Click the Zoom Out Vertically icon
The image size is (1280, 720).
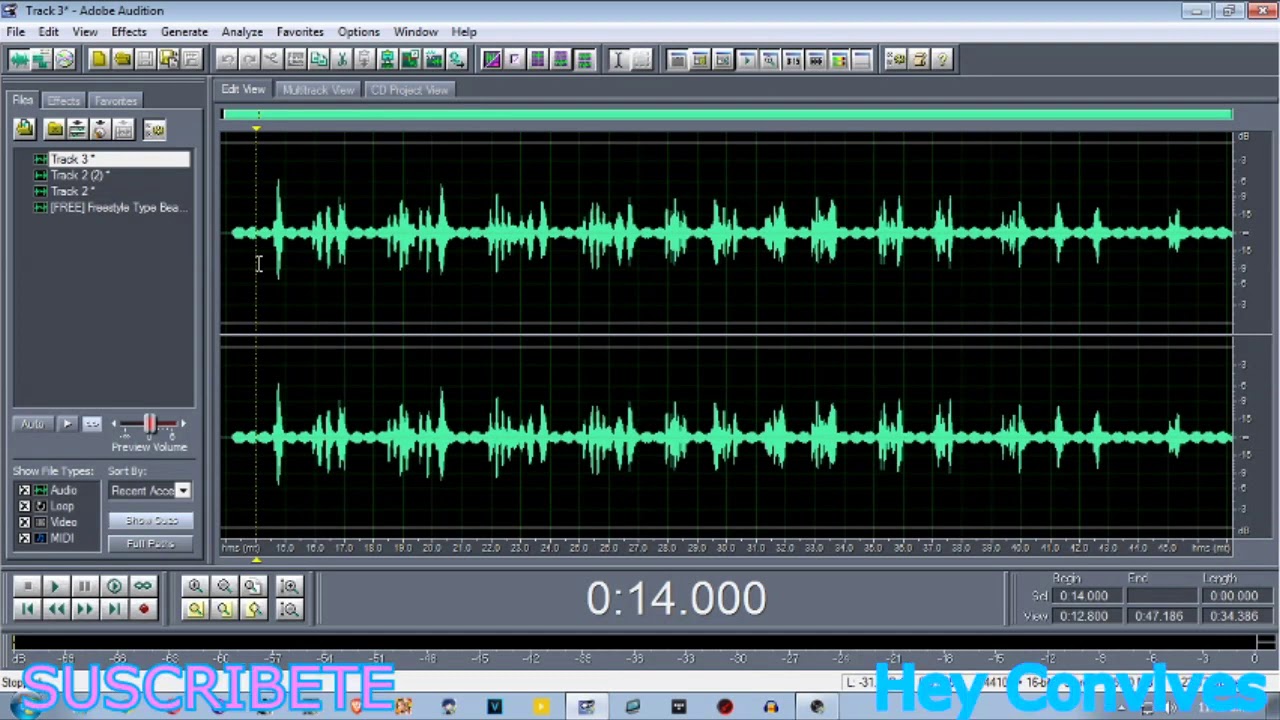[289, 609]
